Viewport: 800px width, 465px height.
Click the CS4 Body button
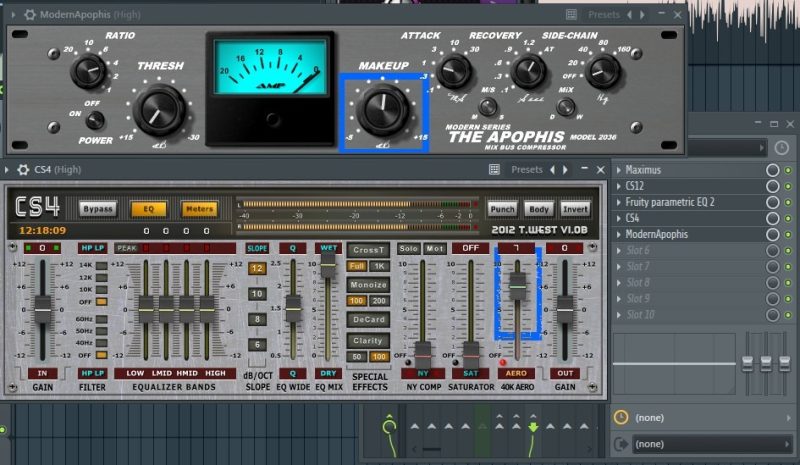539,209
